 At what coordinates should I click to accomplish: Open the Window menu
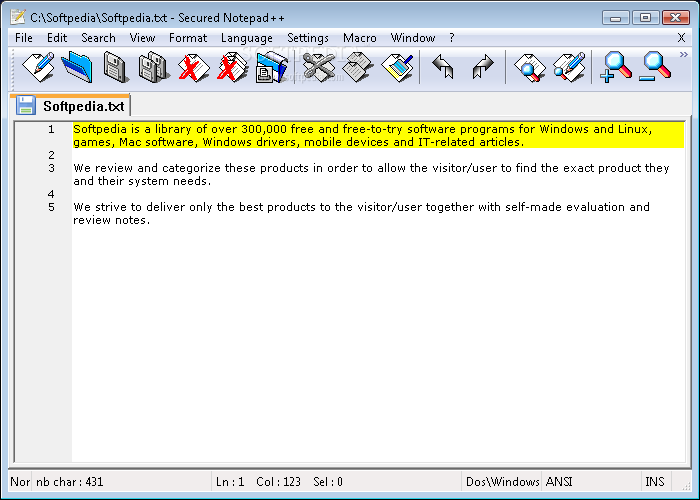click(x=413, y=38)
